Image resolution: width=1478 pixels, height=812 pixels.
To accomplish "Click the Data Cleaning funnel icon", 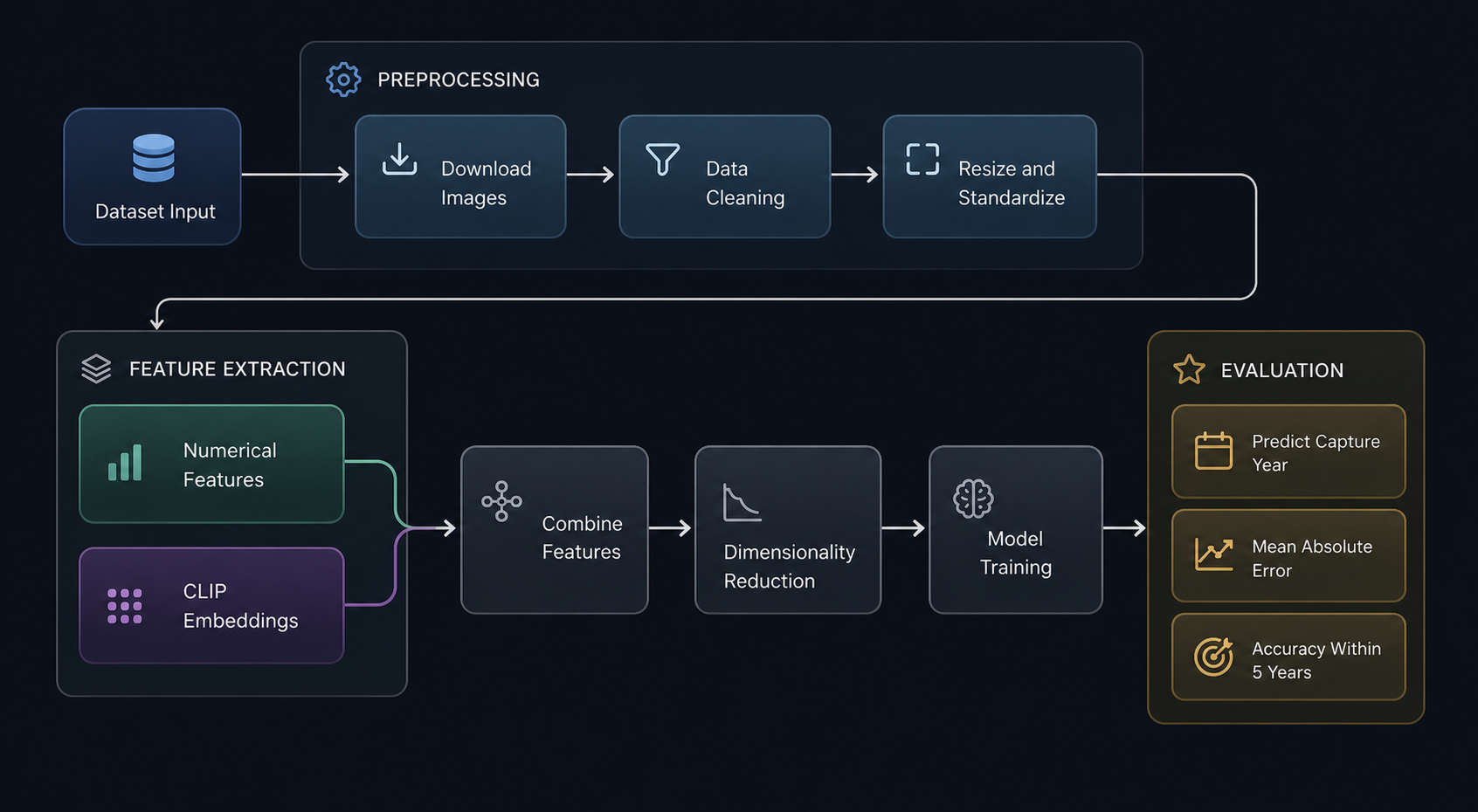I will click(x=663, y=159).
